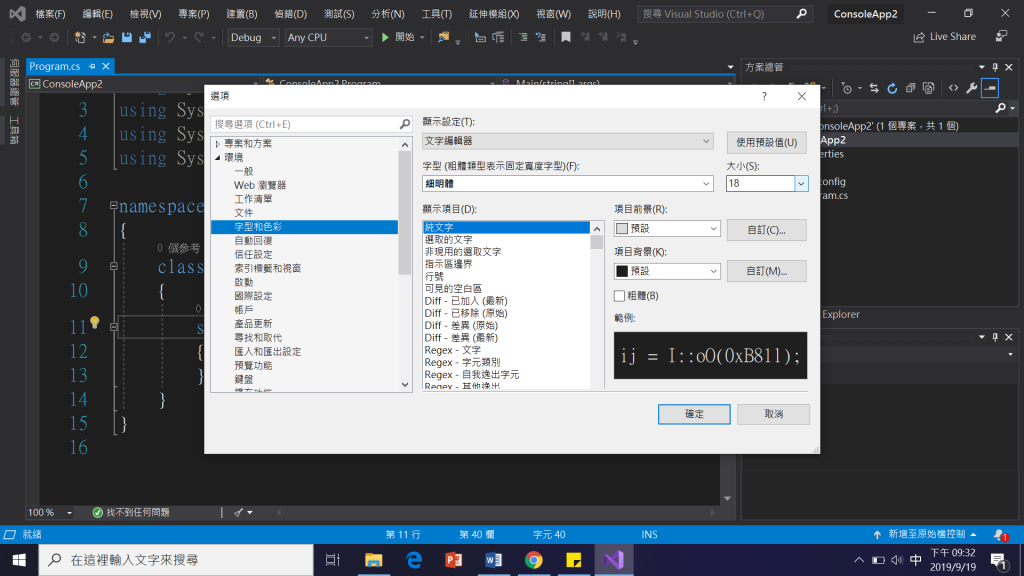Click the help question mark in Options dialog
Screen dimensions: 1024x576
point(764,96)
